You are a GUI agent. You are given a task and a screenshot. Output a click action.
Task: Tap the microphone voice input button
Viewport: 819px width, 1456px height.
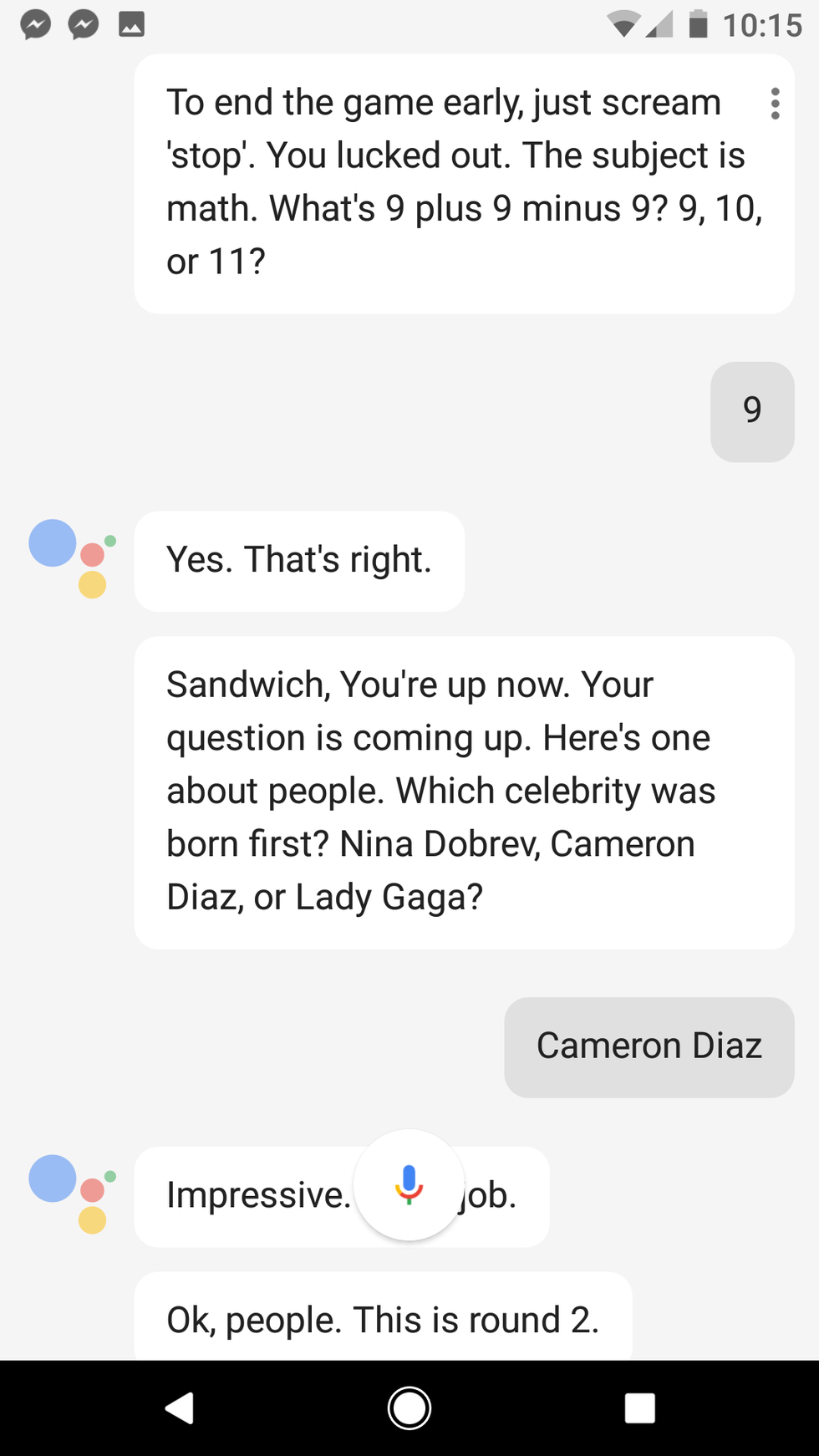pyautogui.click(x=409, y=1184)
